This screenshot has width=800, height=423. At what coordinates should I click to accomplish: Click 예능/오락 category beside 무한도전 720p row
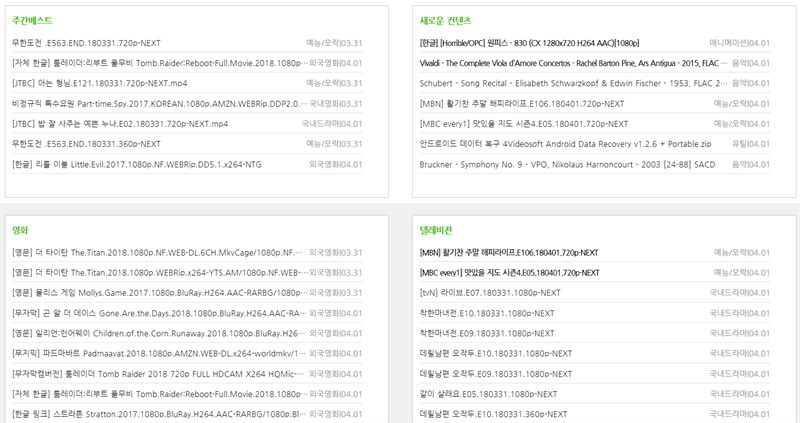pyautogui.click(x=322, y=43)
